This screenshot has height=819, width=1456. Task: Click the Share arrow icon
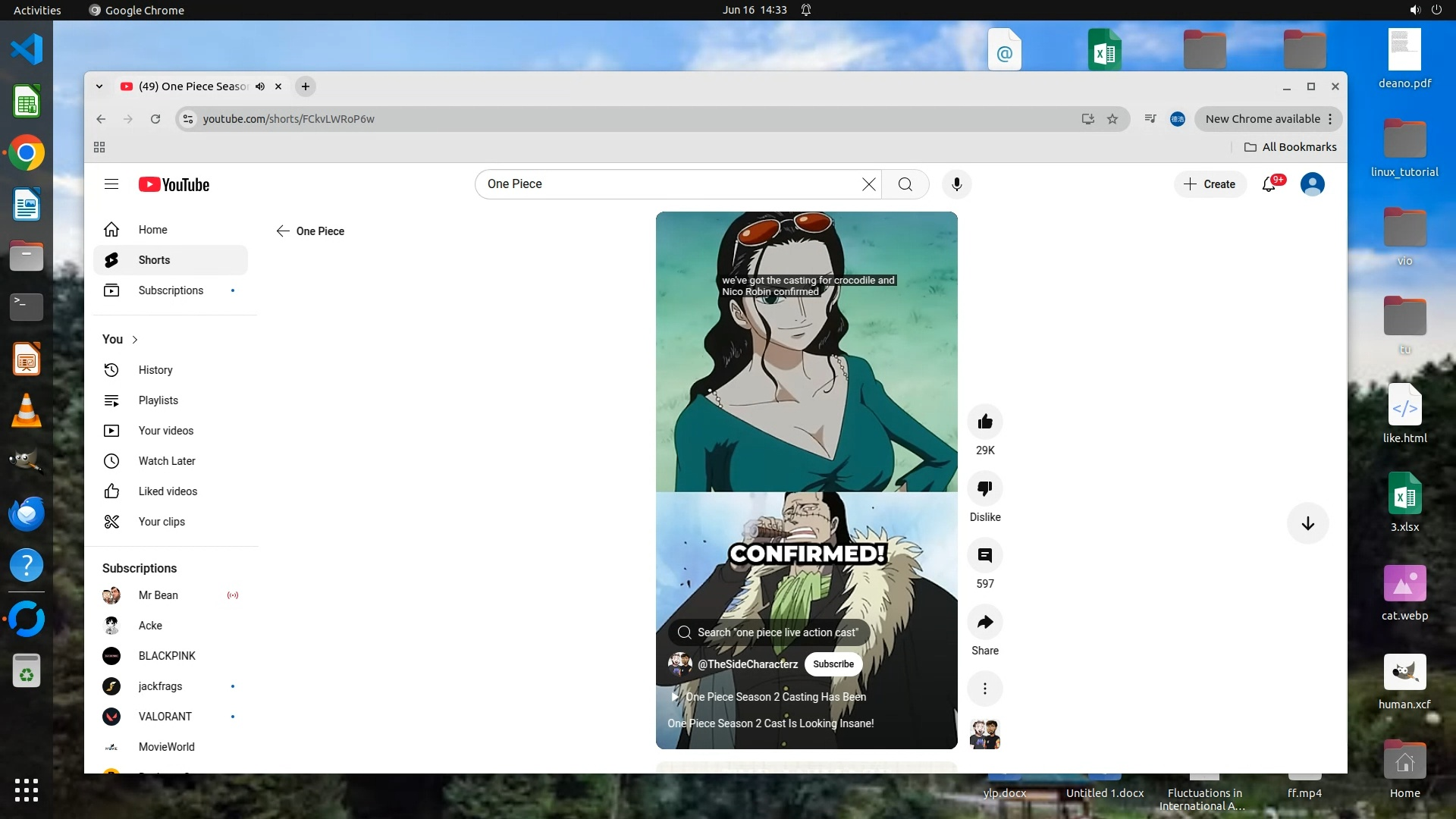[984, 623]
